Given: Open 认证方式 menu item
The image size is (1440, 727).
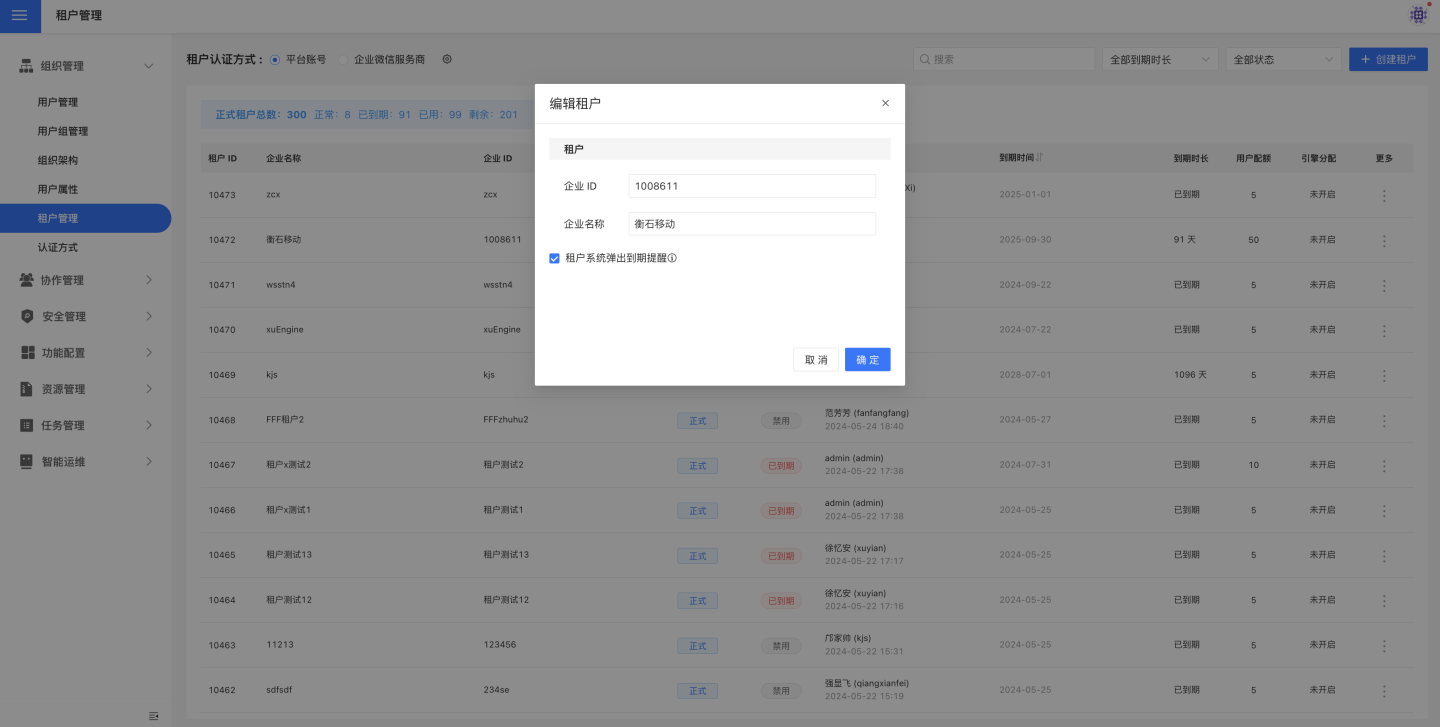Looking at the screenshot, I should point(57,247).
